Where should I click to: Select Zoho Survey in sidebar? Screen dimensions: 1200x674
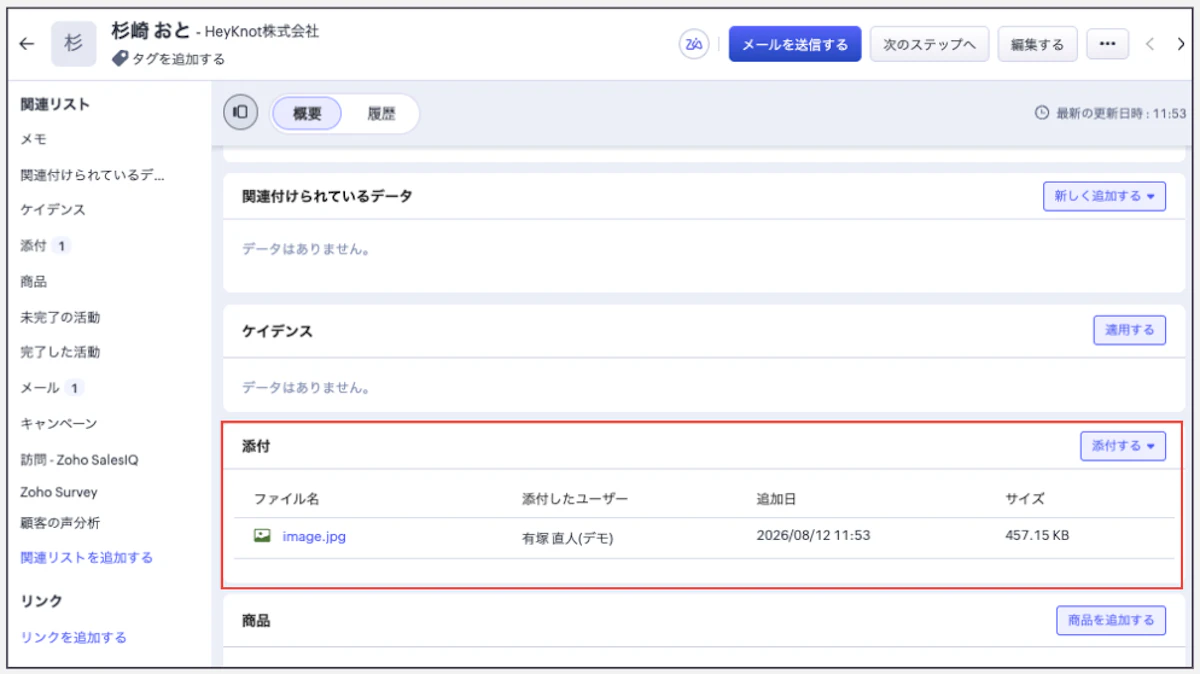(x=59, y=492)
